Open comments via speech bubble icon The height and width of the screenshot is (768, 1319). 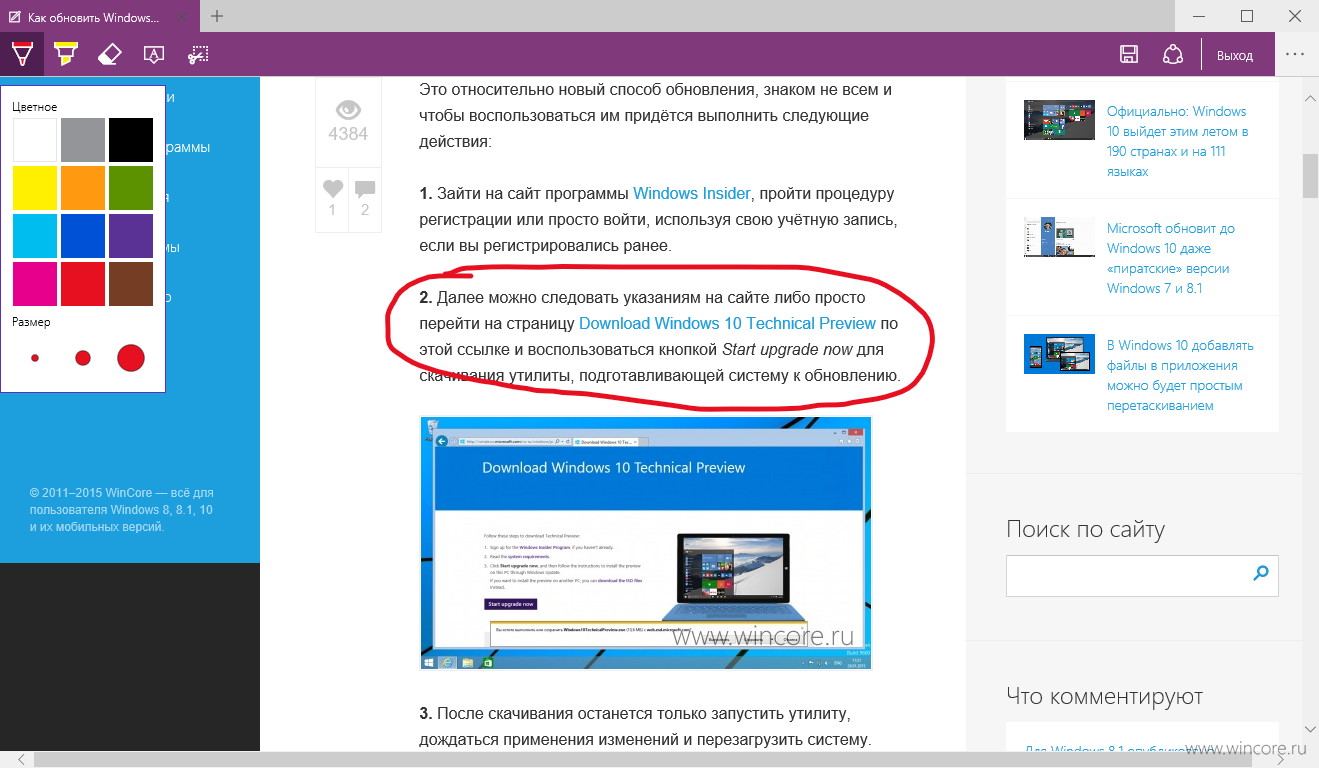pos(365,187)
